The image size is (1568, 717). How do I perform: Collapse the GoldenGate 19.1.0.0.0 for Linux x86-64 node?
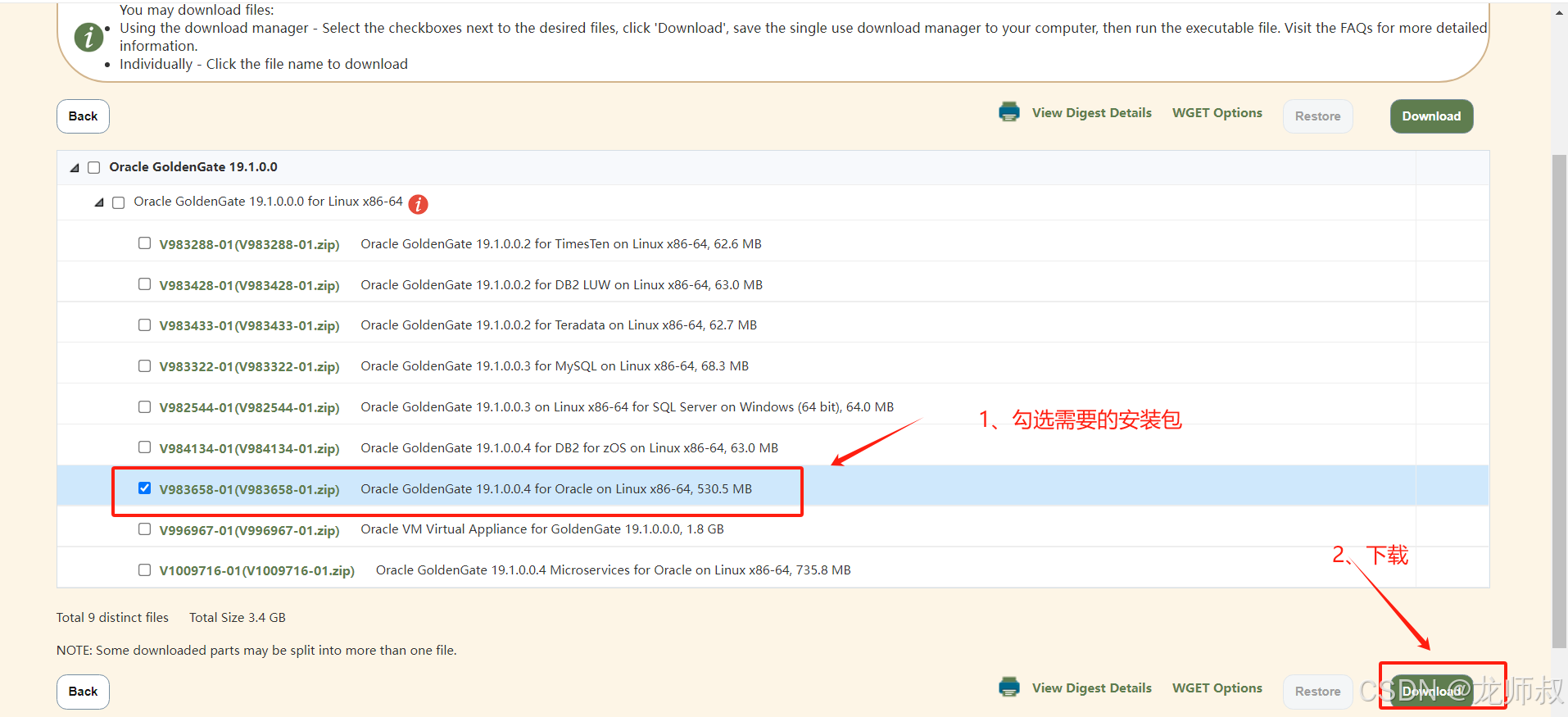99,202
